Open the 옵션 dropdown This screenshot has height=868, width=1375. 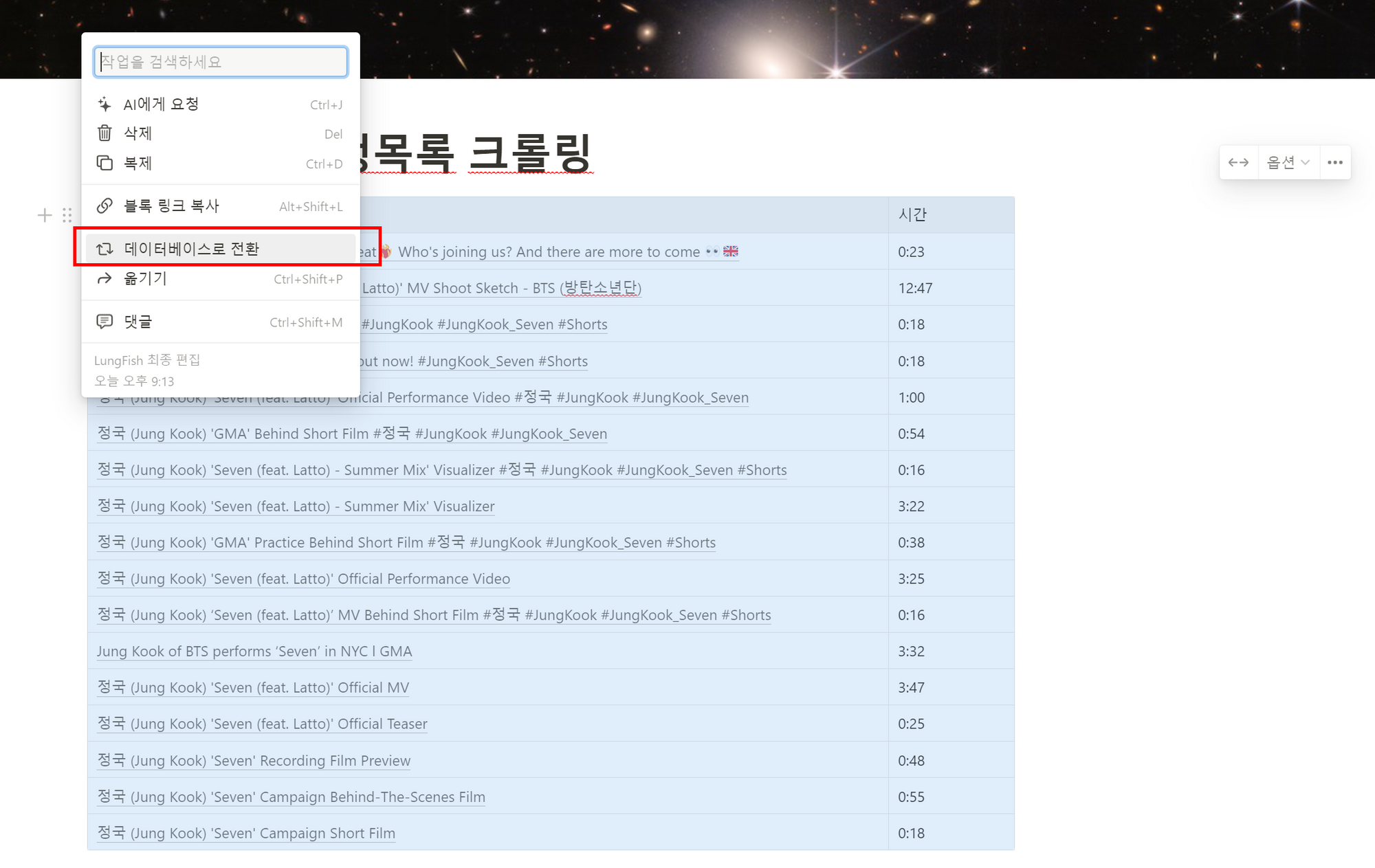click(x=1288, y=163)
